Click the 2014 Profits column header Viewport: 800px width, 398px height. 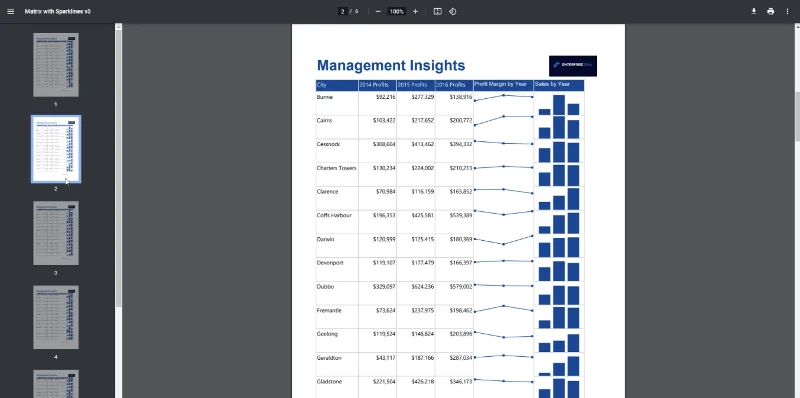377,85
